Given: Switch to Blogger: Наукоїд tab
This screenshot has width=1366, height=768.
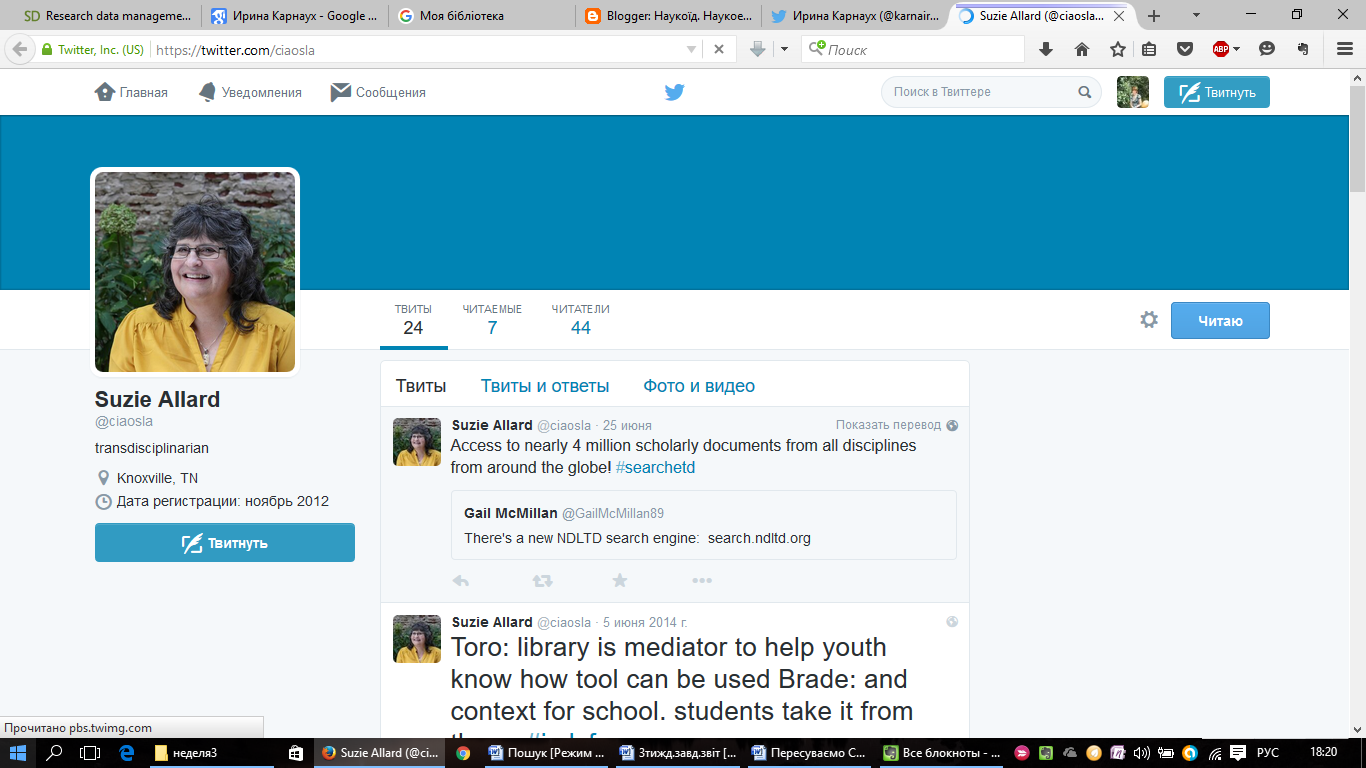Looking at the screenshot, I should click(668, 16).
